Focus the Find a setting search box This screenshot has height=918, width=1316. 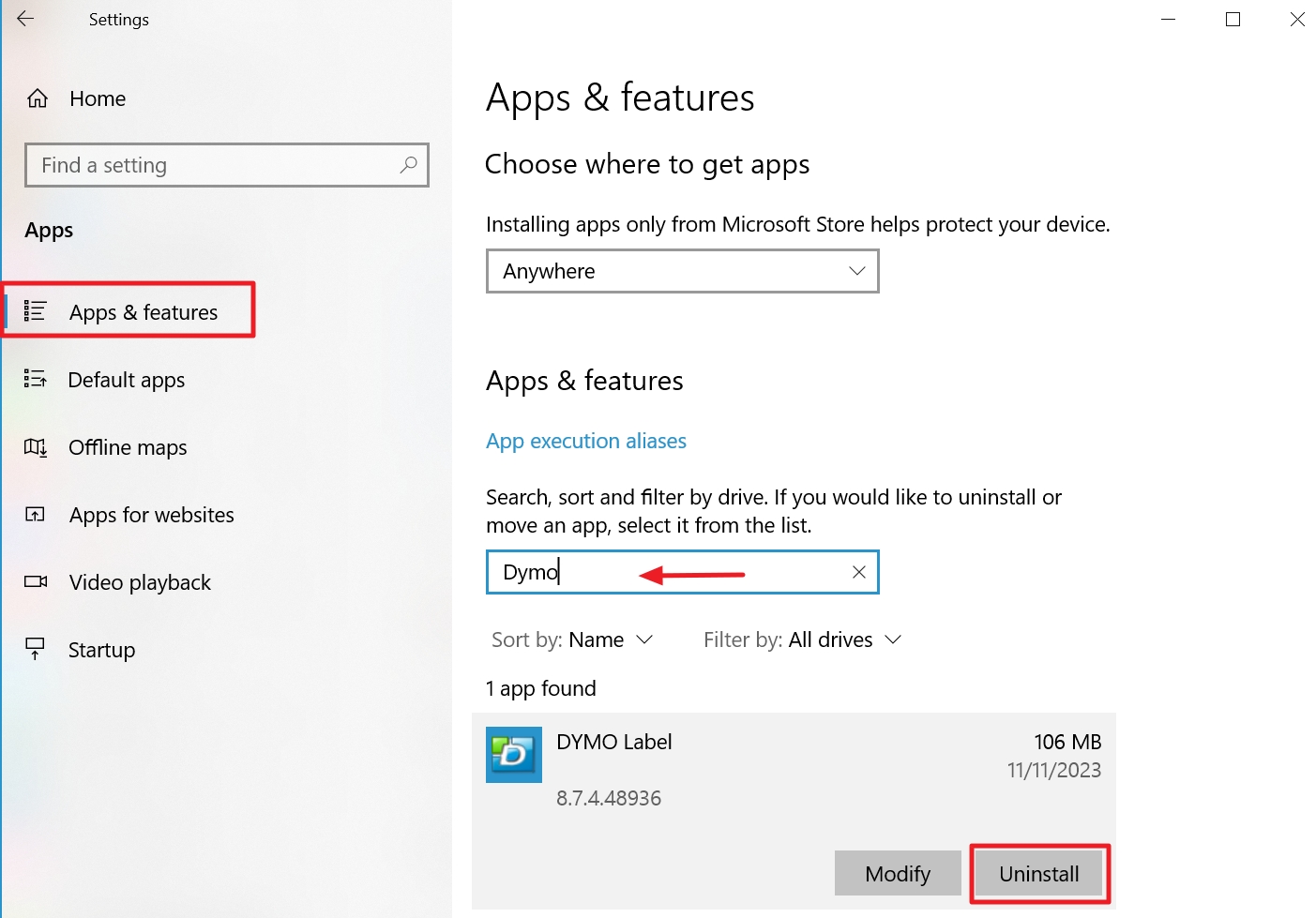coord(227,165)
